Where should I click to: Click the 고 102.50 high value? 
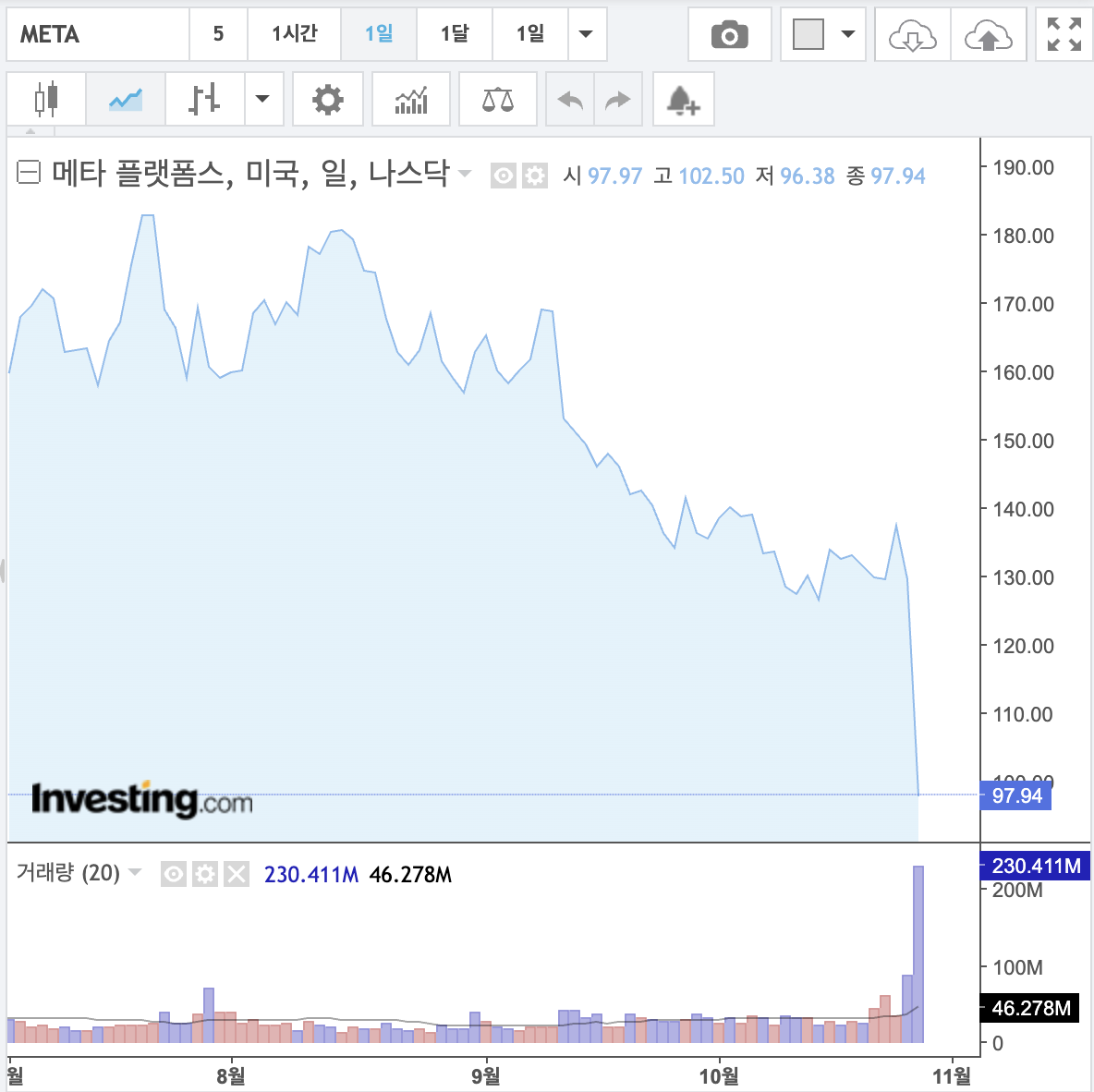coord(699,176)
